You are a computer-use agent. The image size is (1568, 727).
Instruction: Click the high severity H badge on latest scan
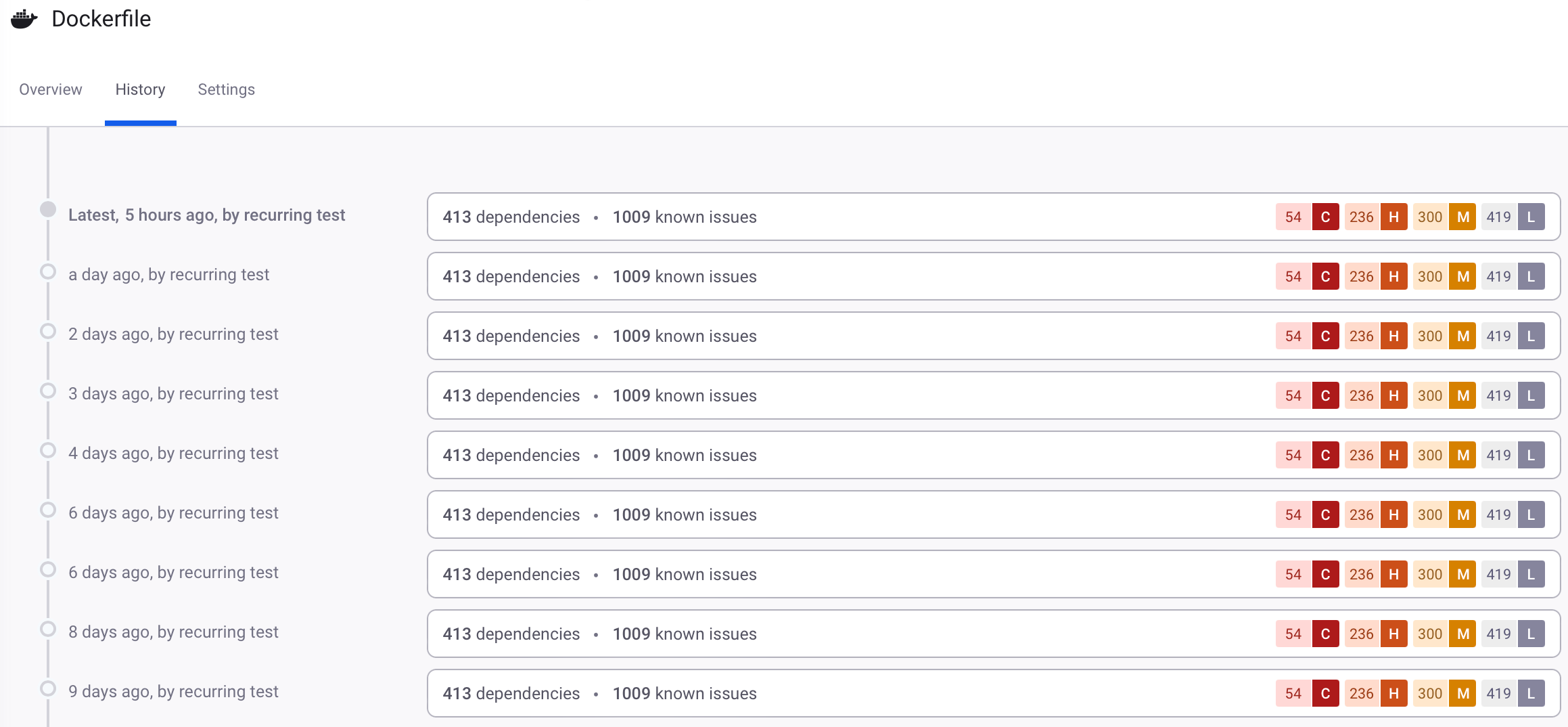(1395, 217)
